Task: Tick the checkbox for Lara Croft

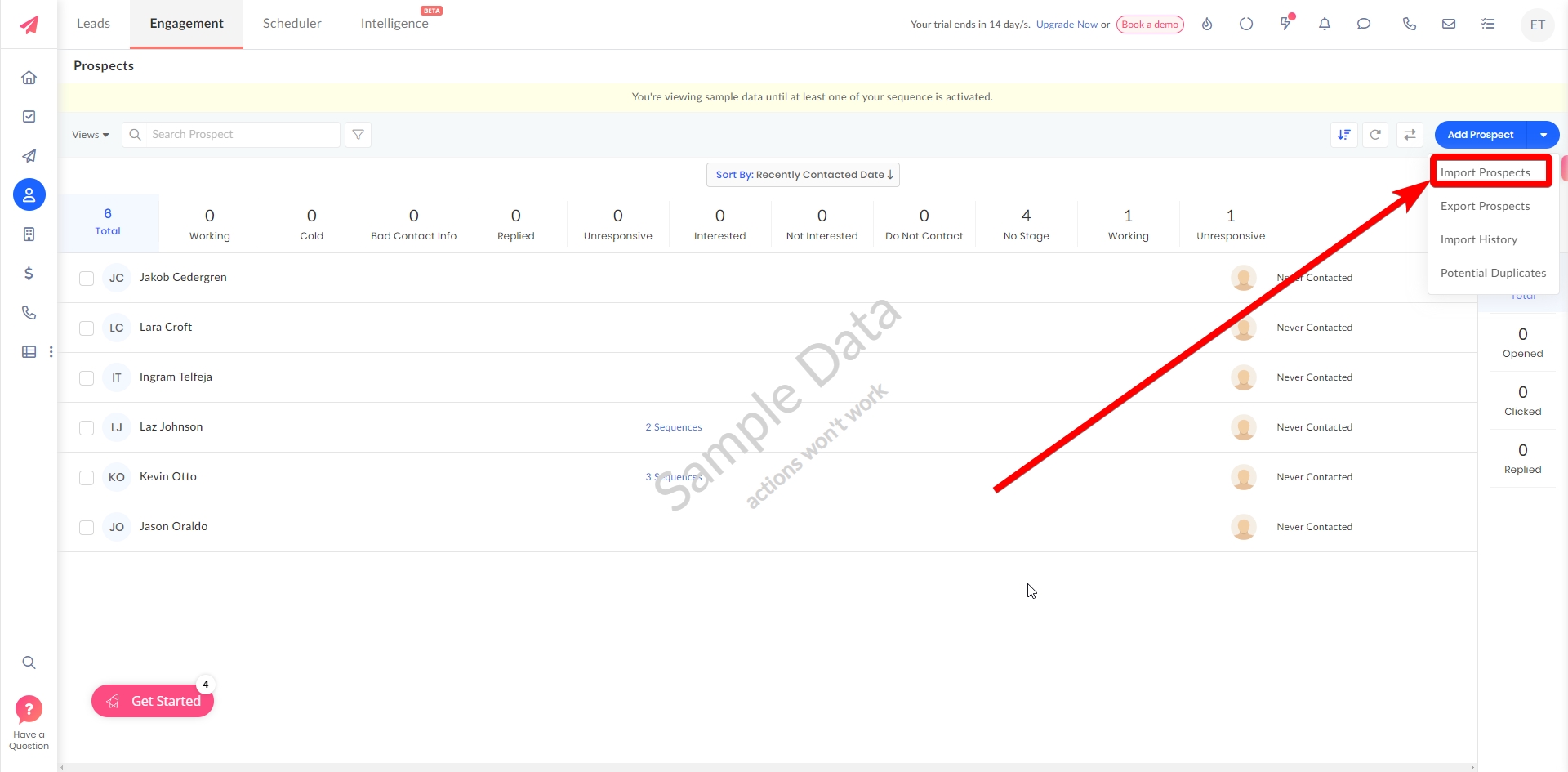Action: click(x=87, y=328)
